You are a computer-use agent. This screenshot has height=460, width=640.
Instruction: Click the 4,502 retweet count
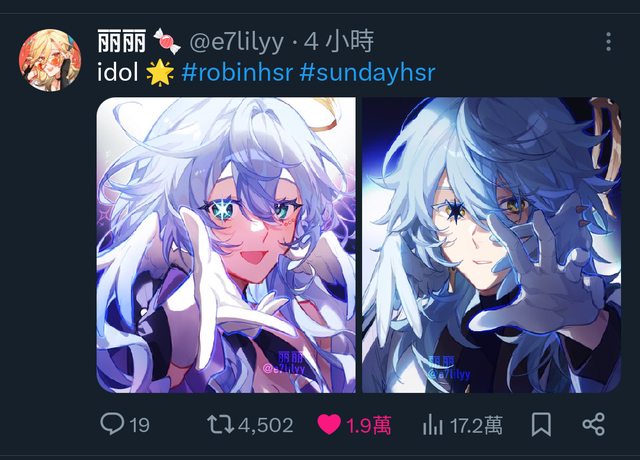click(x=266, y=425)
